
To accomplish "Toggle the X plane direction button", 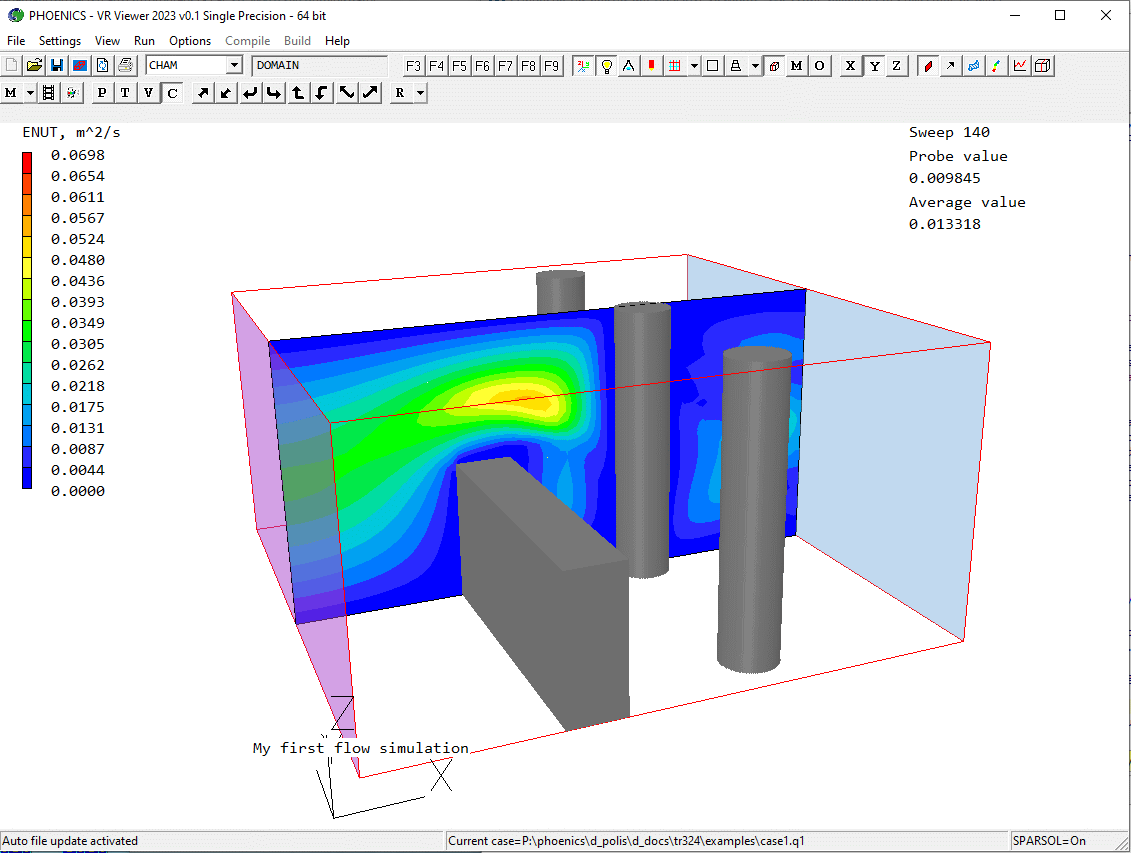I will [850, 66].
